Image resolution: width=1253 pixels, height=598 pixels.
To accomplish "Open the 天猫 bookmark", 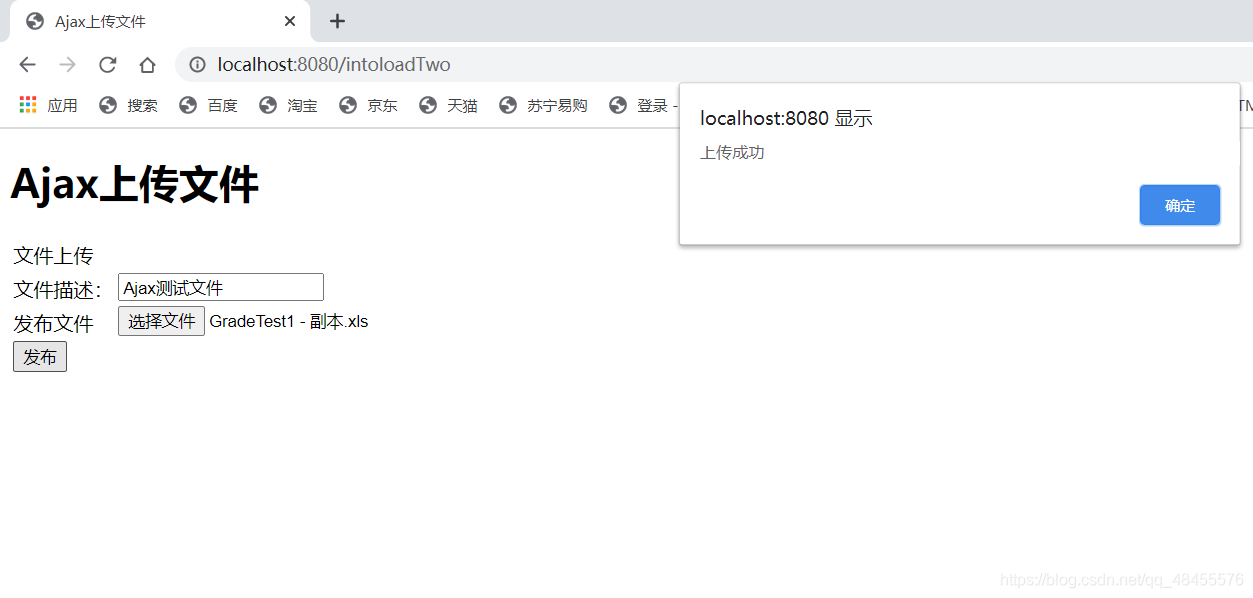I will [x=448, y=105].
